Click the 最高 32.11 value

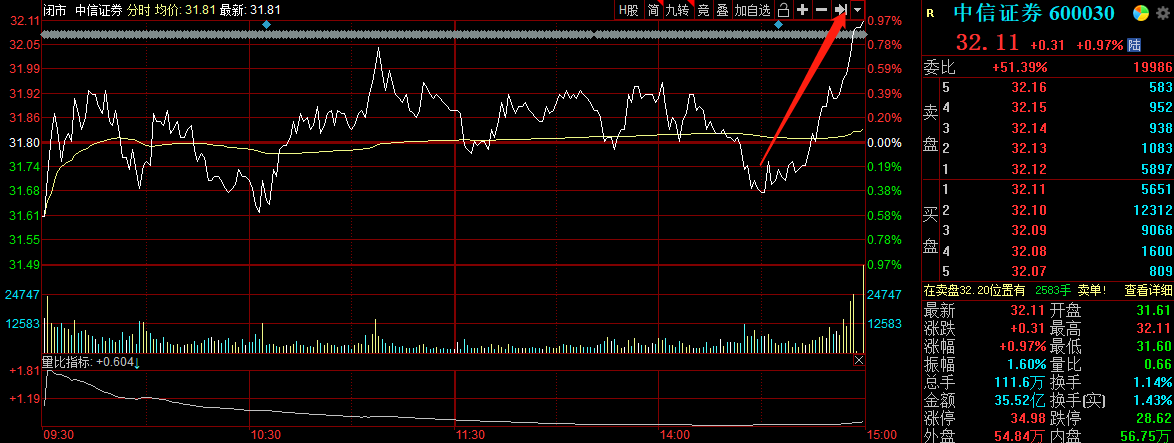(1154, 328)
